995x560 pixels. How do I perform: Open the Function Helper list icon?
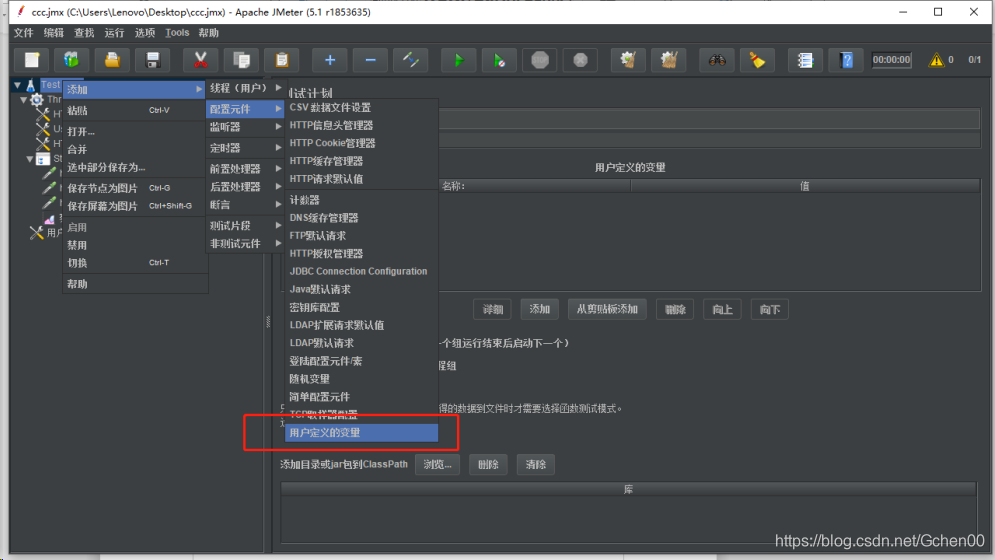805,60
